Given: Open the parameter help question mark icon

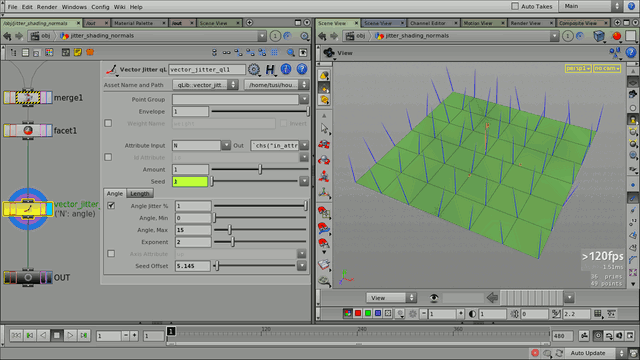Looking at the screenshot, I should [302, 69].
